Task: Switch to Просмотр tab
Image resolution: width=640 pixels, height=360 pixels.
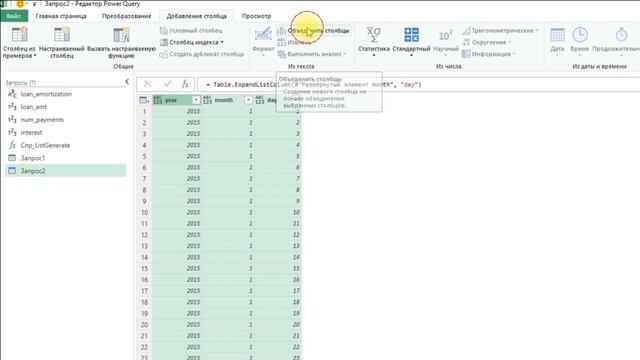Action: point(256,16)
